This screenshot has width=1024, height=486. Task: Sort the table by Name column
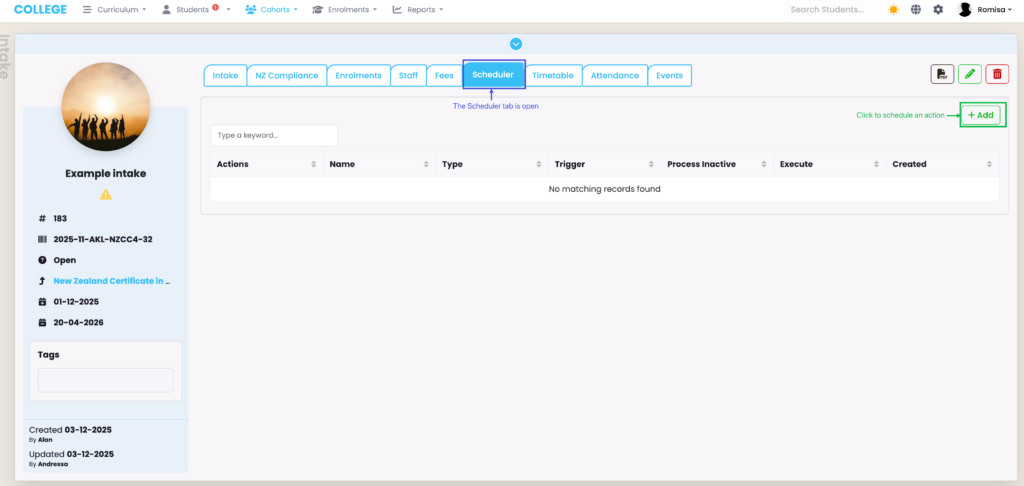[379, 164]
